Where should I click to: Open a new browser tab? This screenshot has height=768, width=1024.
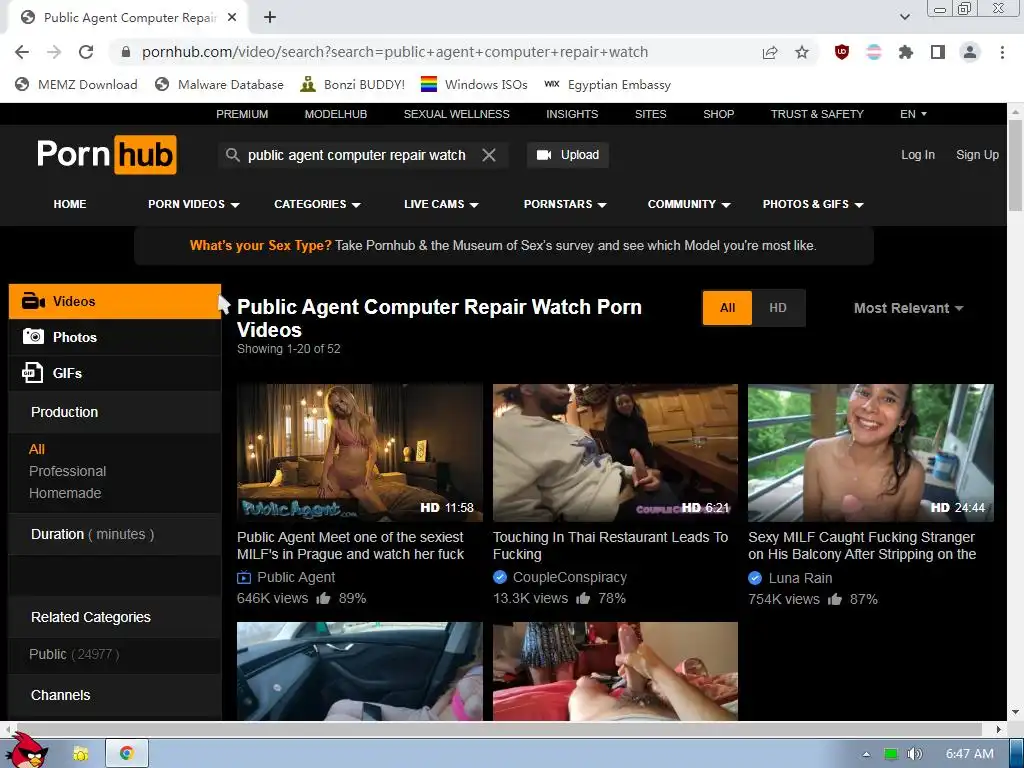270,18
